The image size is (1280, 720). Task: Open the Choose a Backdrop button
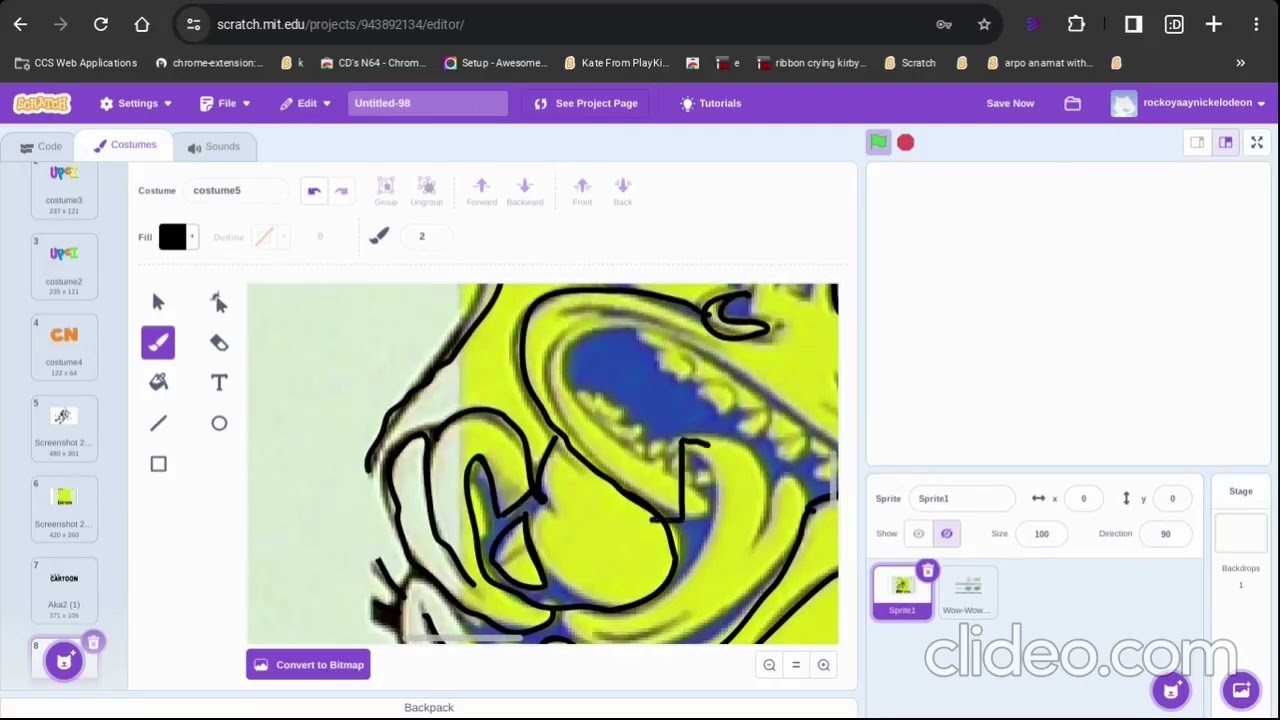(x=1241, y=689)
